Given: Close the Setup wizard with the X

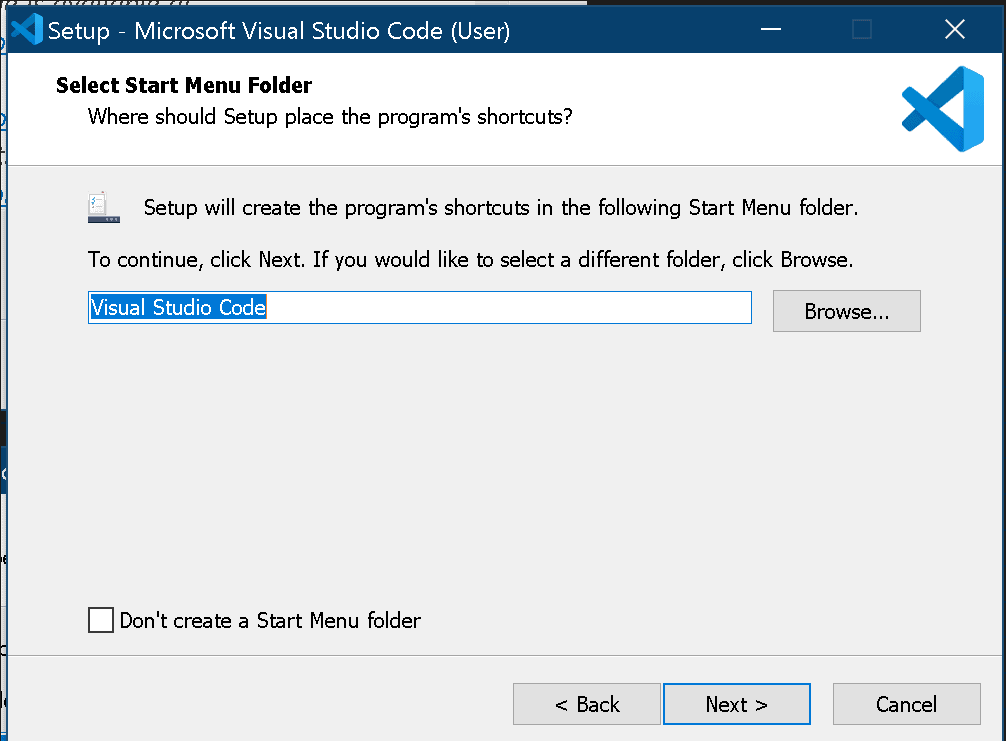Looking at the screenshot, I should 954,30.
